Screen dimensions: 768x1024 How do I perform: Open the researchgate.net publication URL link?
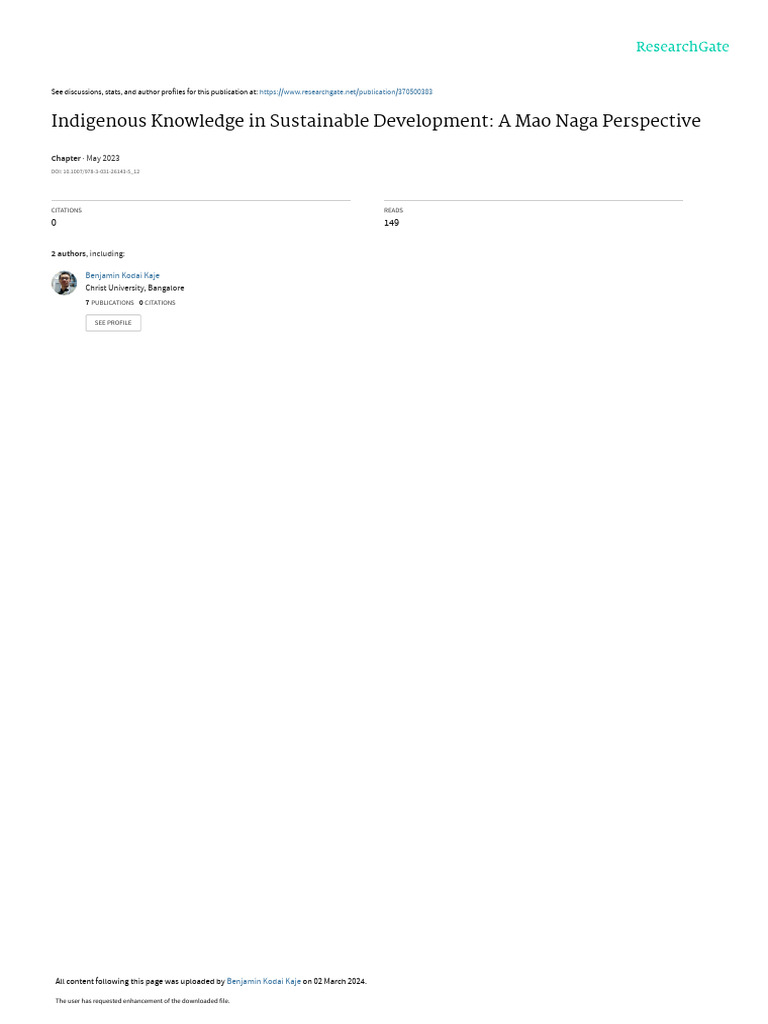pos(345,92)
